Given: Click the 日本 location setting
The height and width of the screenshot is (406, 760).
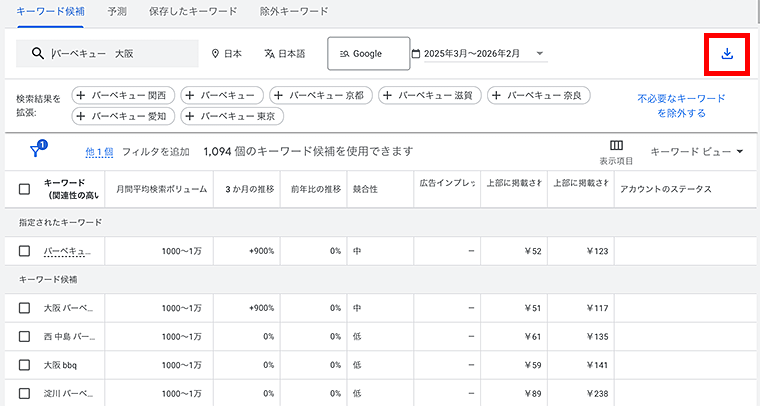Looking at the screenshot, I should pos(227,54).
